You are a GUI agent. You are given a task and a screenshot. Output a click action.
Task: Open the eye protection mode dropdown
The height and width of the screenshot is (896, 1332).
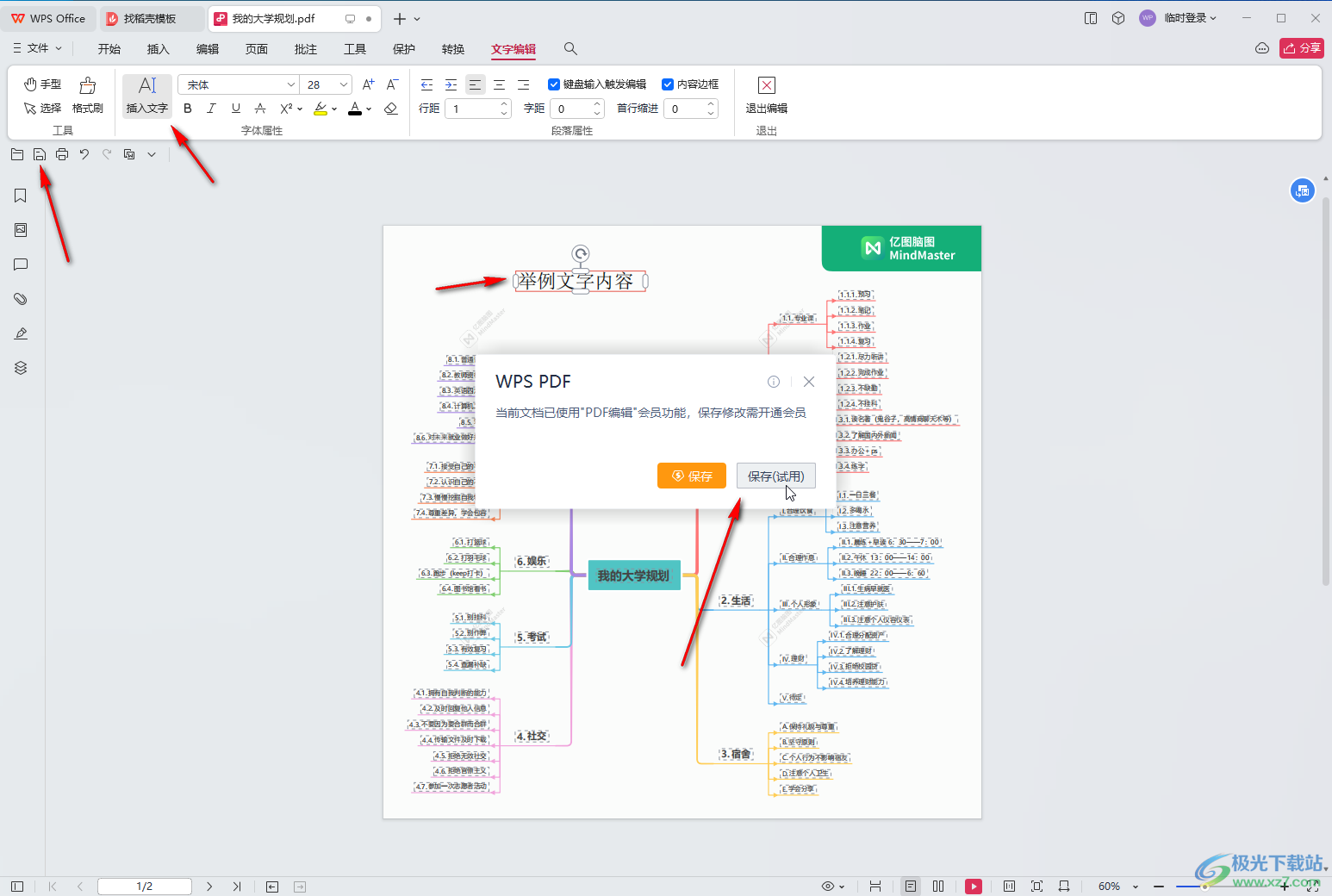[x=833, y=887]
